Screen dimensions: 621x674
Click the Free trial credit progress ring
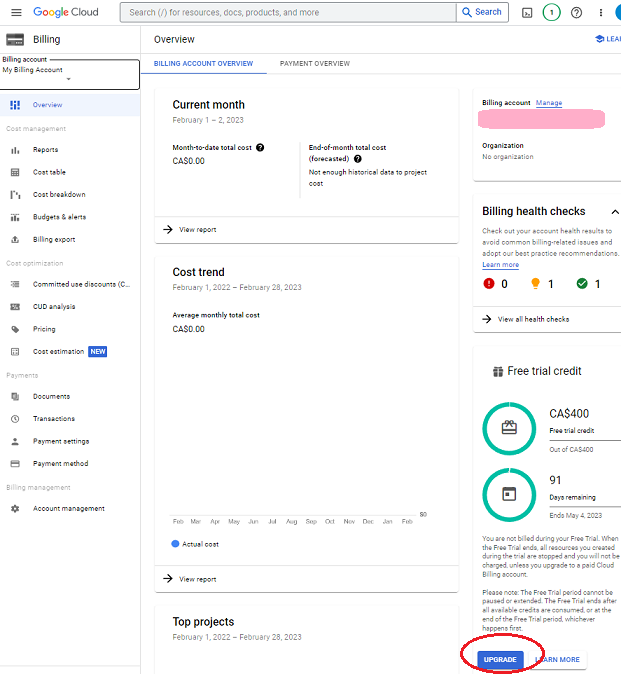tap(509, 428)
